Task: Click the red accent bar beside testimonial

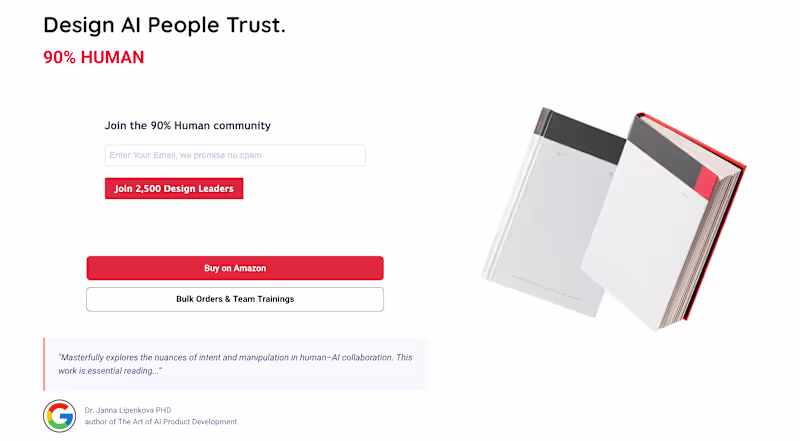Action: click(x=44, y=363)
